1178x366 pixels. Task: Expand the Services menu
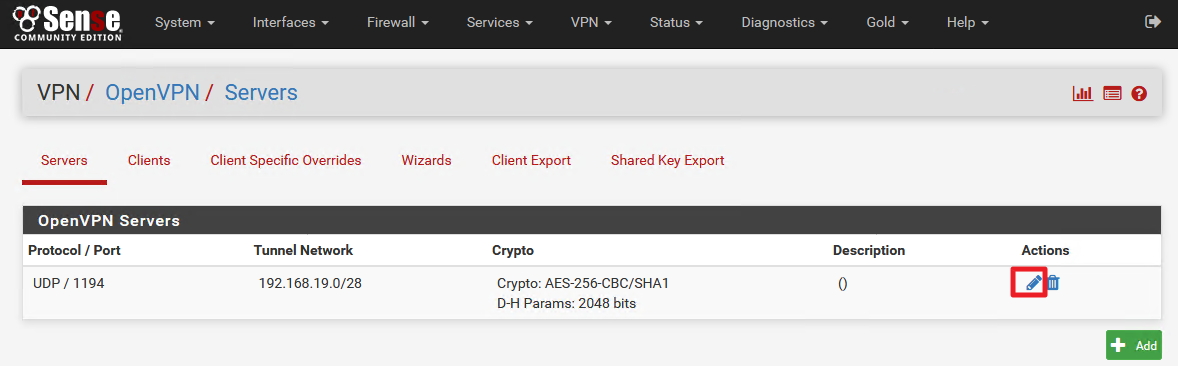pyautogui.click(x=500, y=23)
